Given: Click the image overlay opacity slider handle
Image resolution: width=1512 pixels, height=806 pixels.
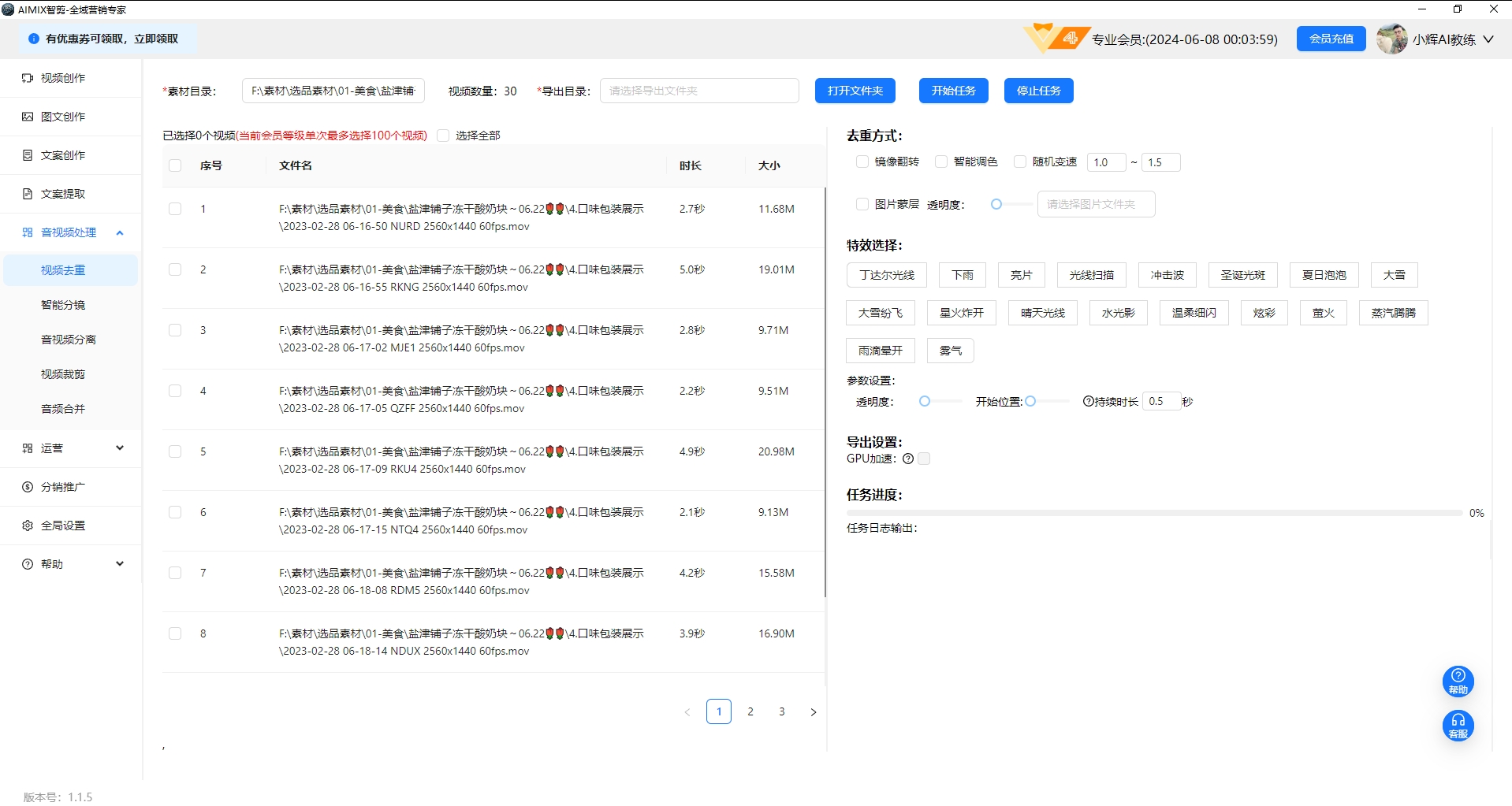Looking at the screenshot, I should coord(996,204).
